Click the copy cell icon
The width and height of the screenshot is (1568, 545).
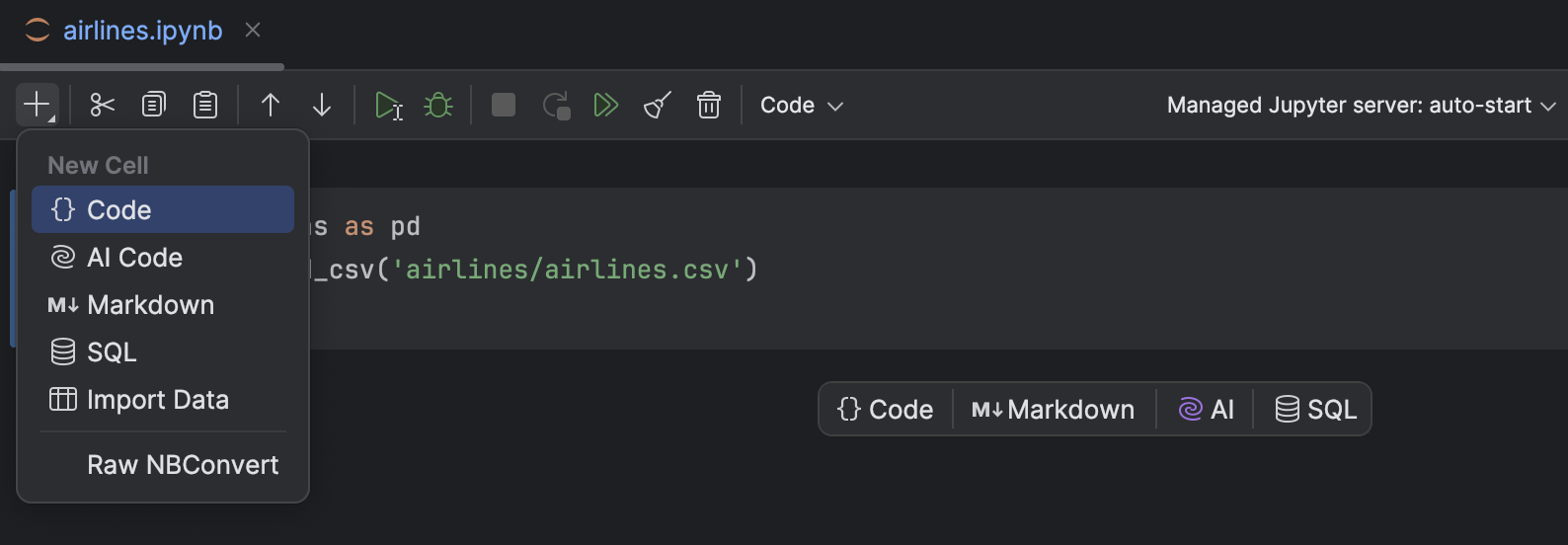tap(154, 105)
